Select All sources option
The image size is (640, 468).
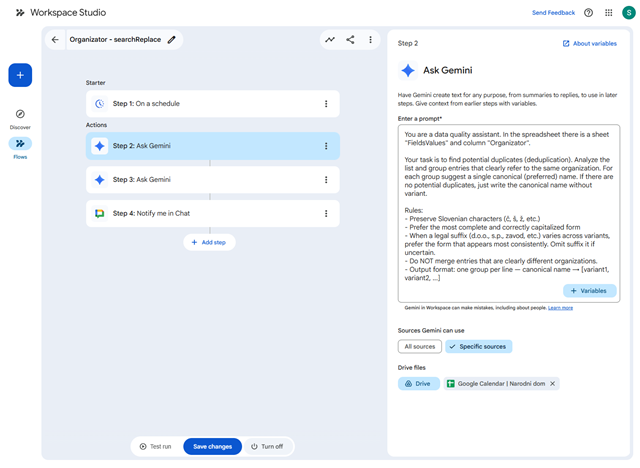(420, 346)
